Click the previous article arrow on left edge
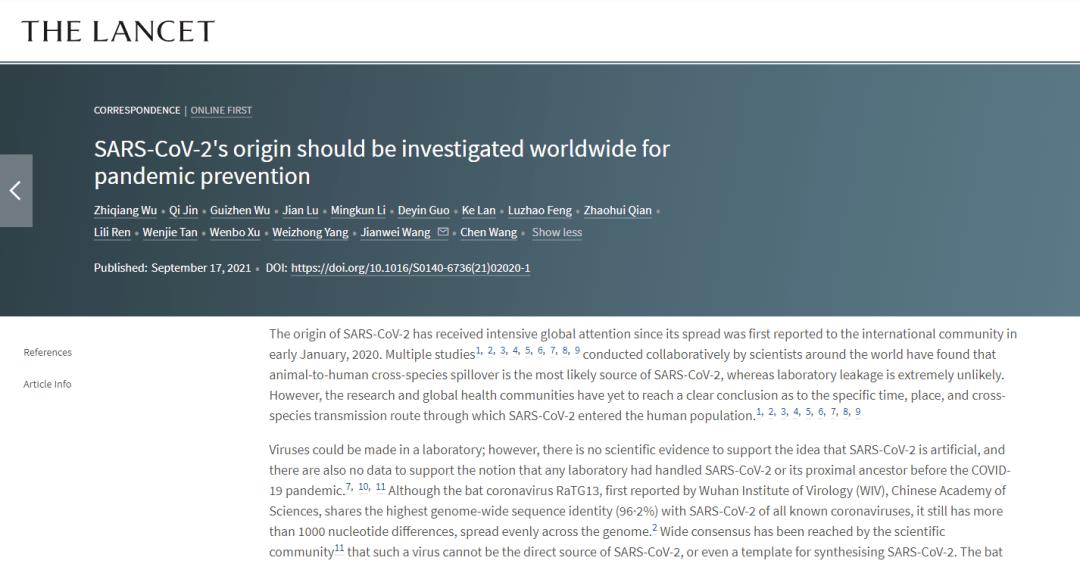 click(16, 190)
